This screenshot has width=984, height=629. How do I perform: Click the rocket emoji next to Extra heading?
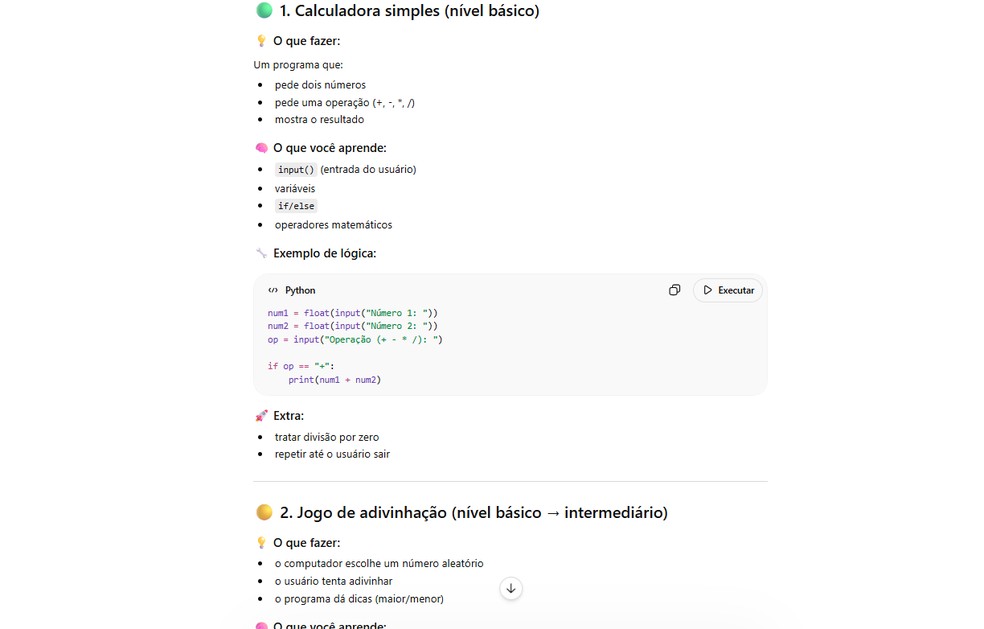[260, 415]
